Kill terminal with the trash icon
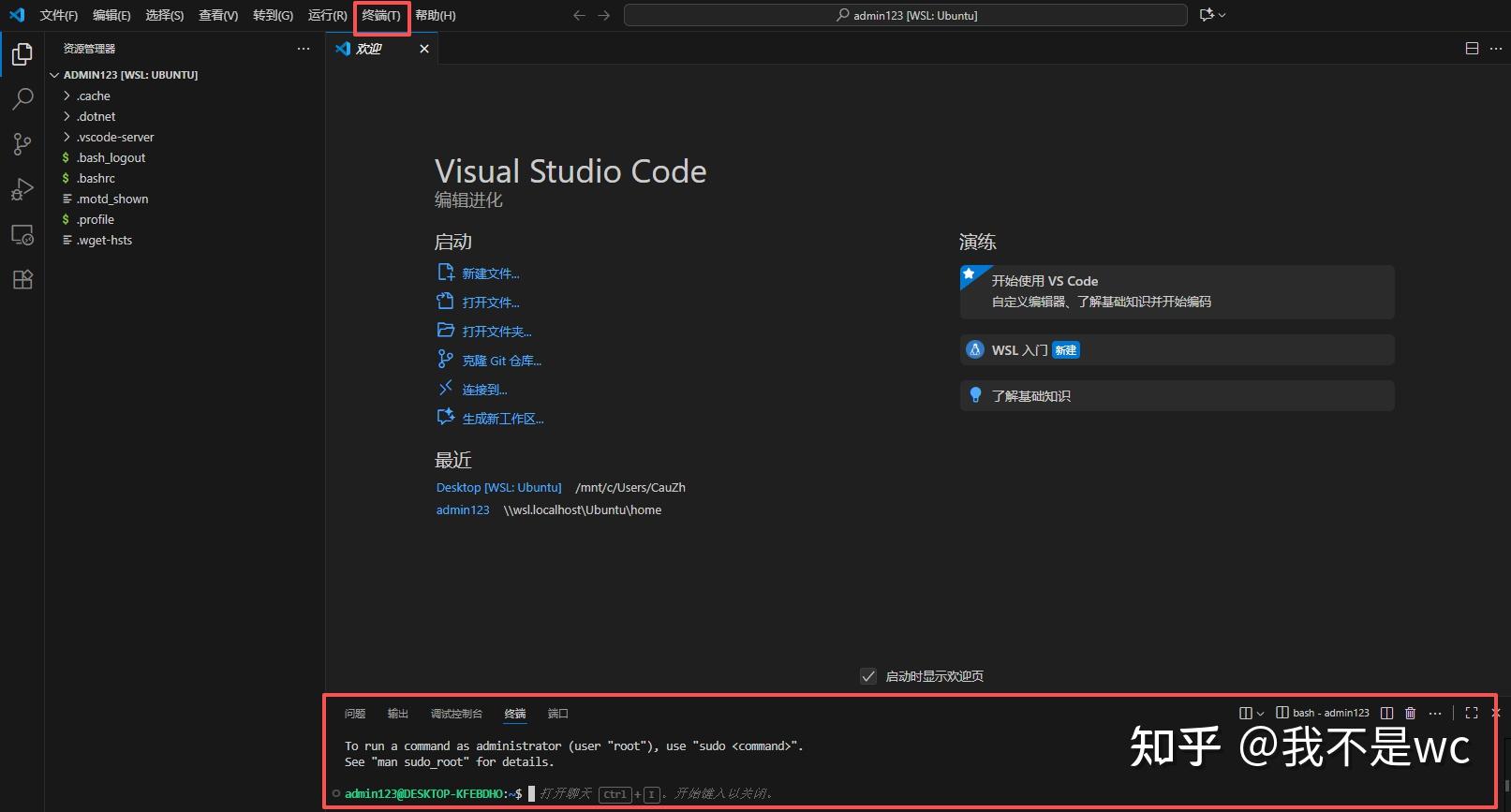 point(1410,713)
